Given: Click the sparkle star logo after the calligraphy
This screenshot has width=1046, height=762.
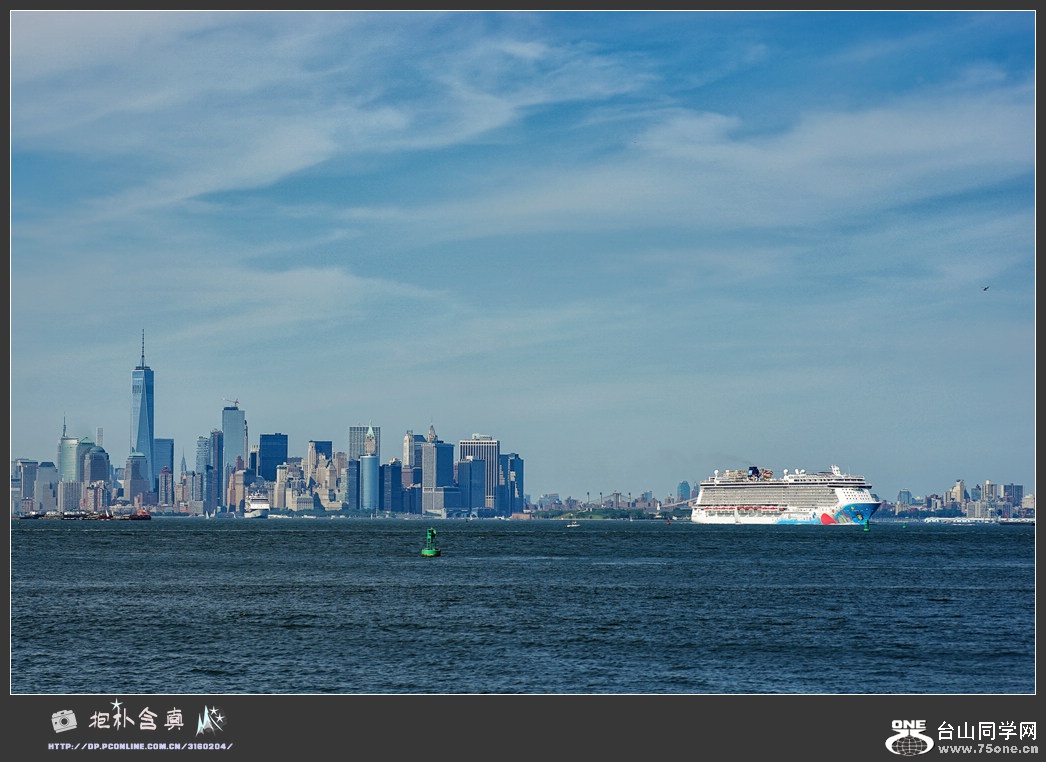Looking at the screenshot, I should click(210, 720).
